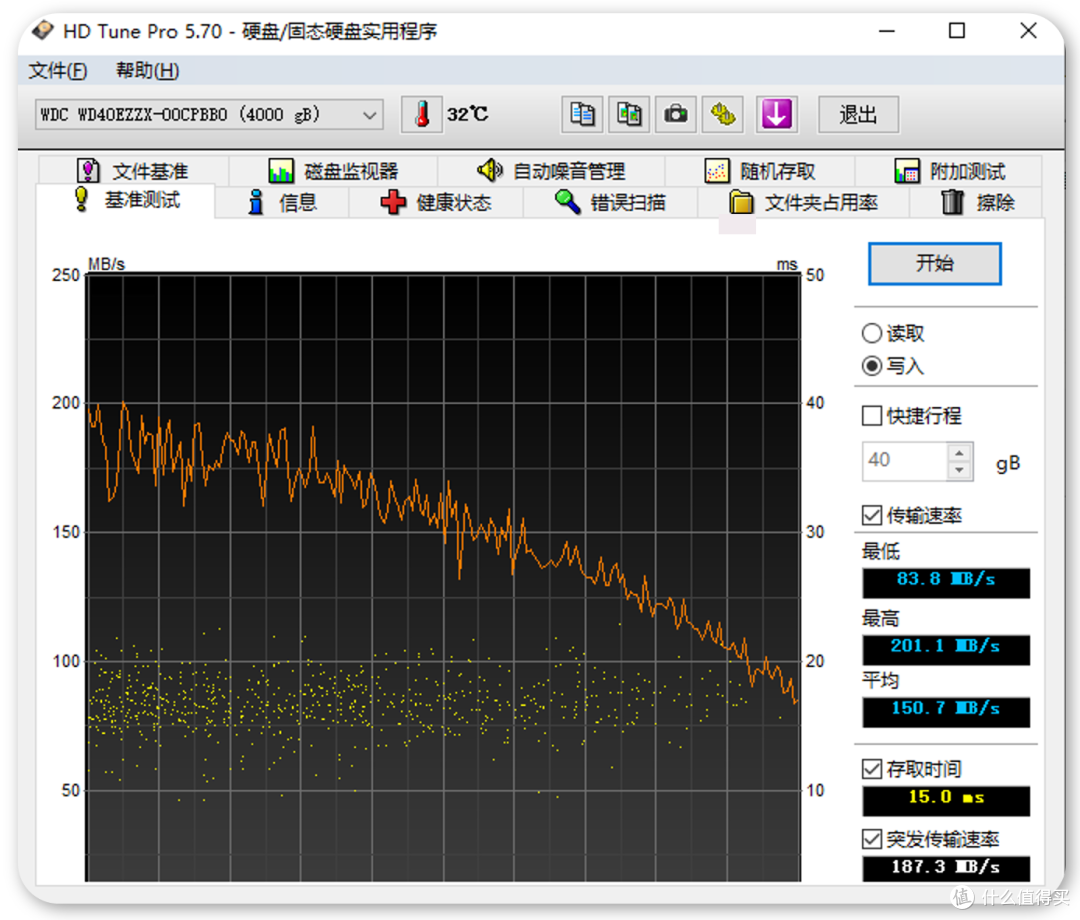
Task: Click the 187.3 MB/s burst rate value
Action: [x=946, y=868]
